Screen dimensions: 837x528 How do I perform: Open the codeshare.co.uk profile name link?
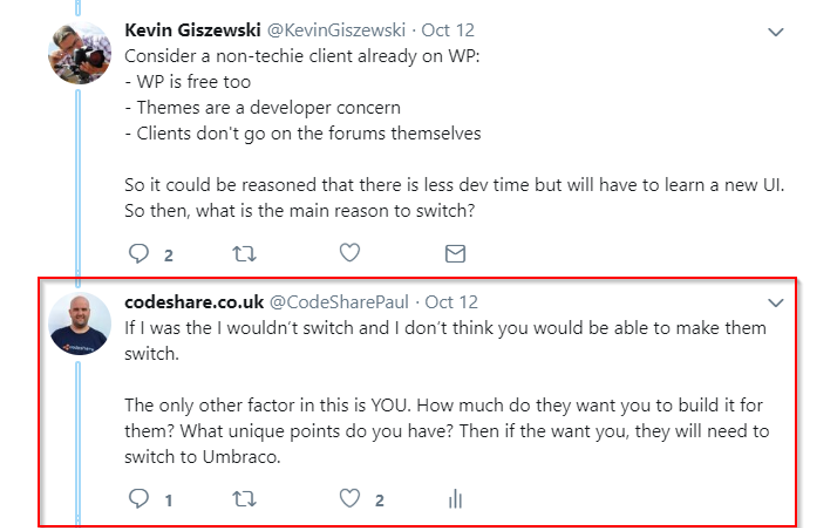click(x=194, y=301)
